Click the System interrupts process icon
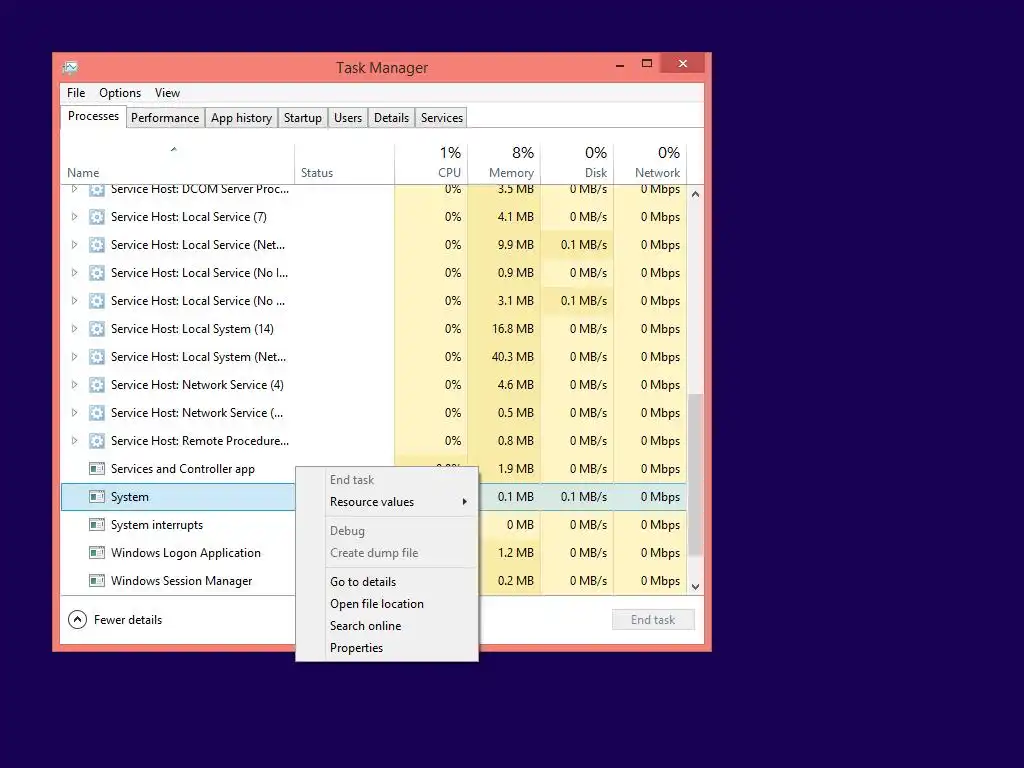Viewport: 1024px width, 768px height. point(97,525)
